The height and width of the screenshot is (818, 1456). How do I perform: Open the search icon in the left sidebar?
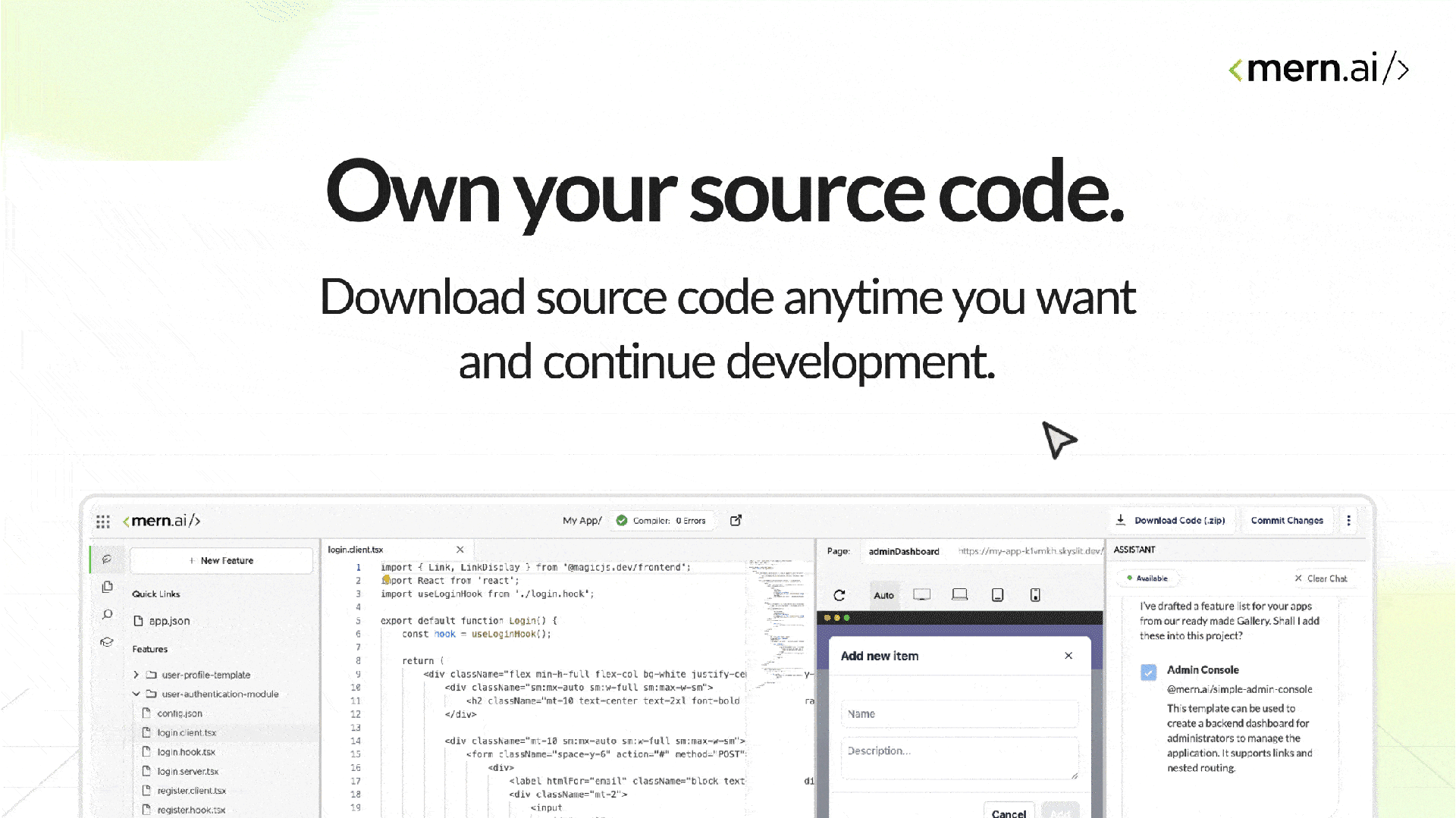(x=107, y=615)
